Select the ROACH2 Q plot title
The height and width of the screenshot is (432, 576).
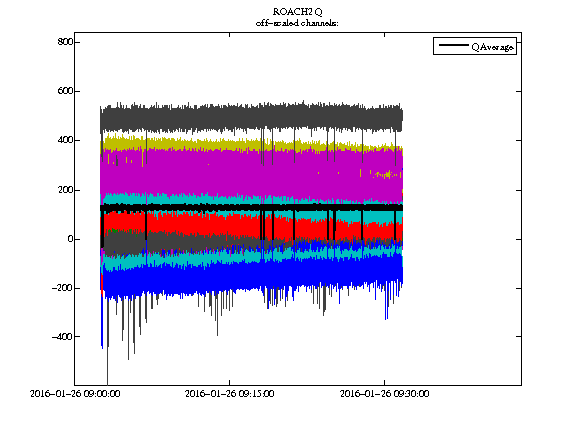298,12
